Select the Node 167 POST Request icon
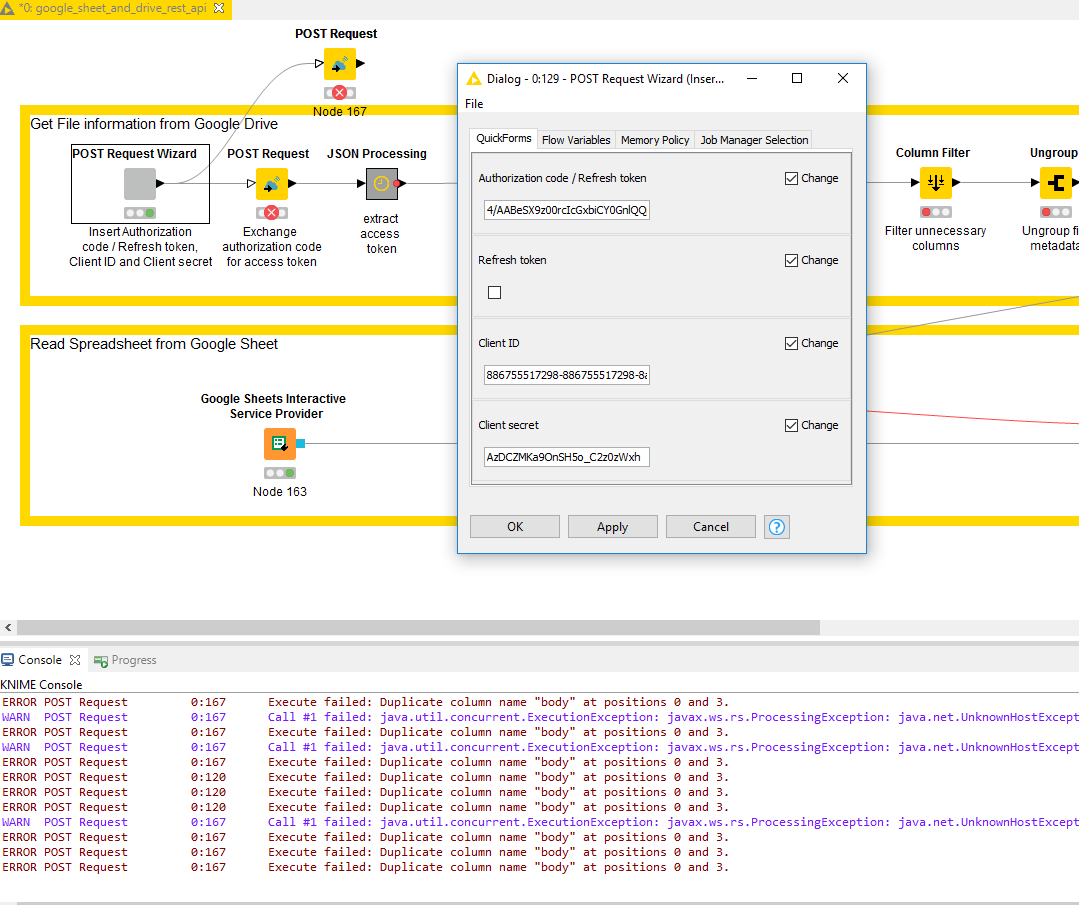 click(x=340, y=64)
